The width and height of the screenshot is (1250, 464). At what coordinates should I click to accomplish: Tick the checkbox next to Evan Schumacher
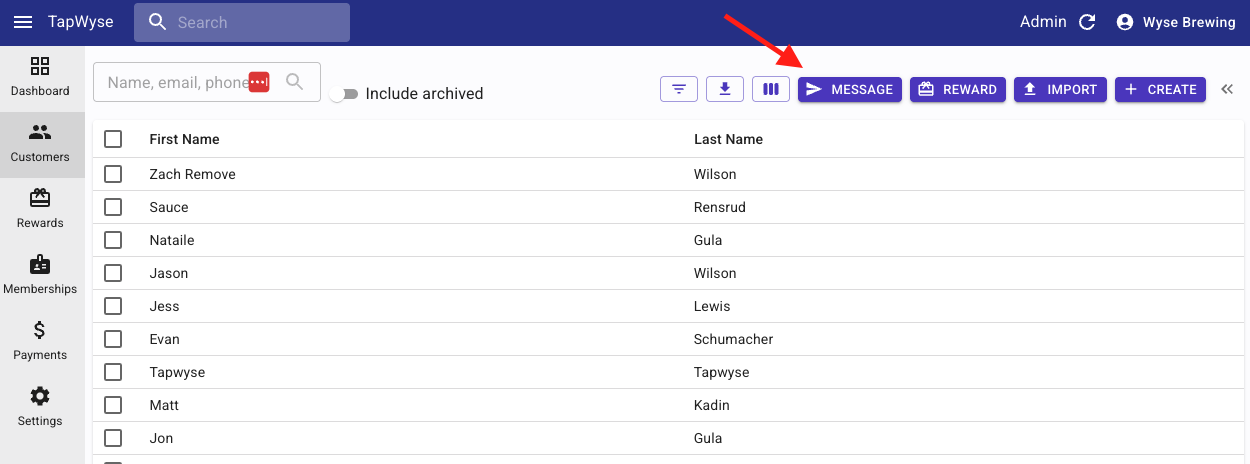(x=113, y=339)
